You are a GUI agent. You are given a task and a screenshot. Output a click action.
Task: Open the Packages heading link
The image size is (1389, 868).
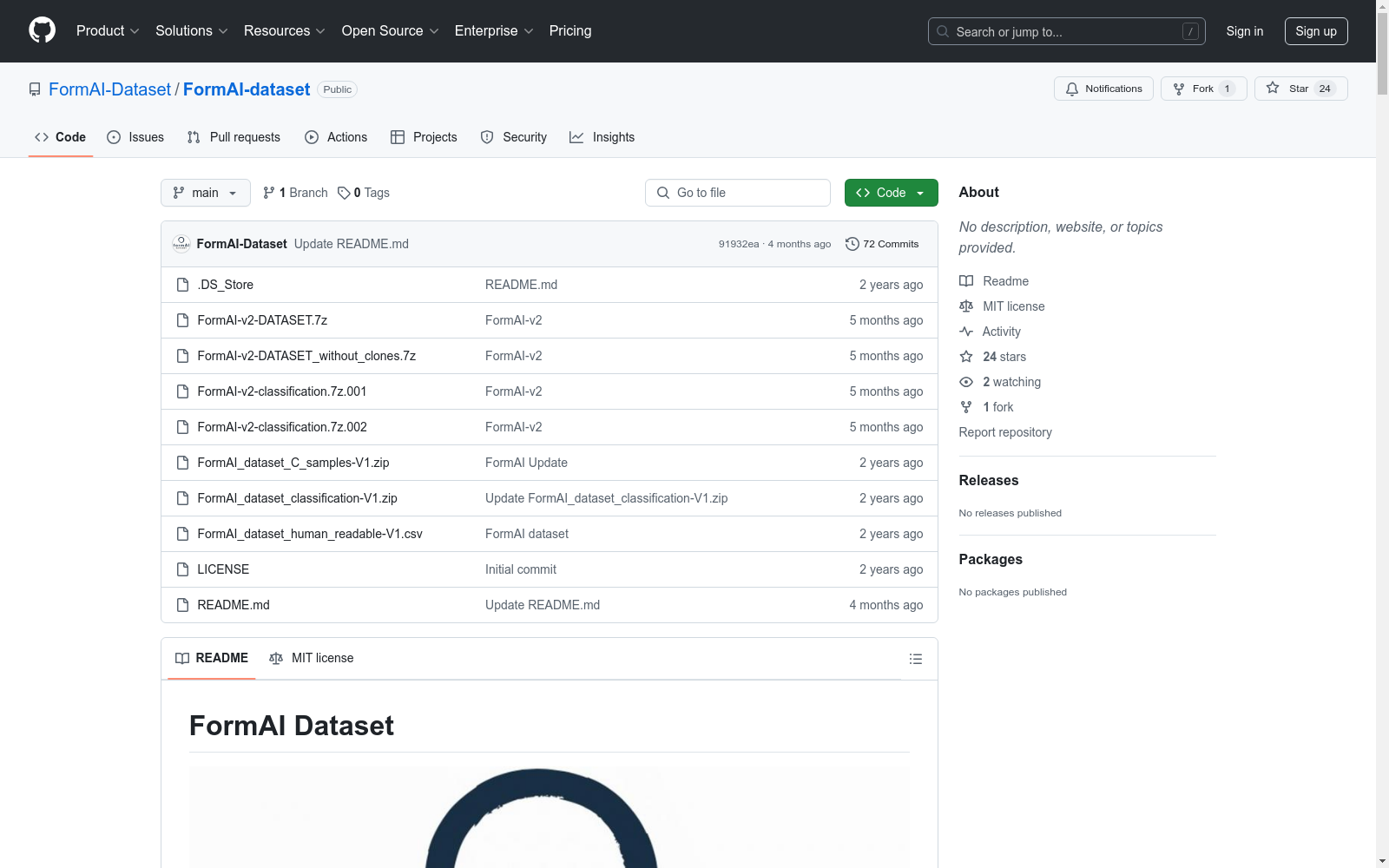pyautogui.click(x=991, y=559)
